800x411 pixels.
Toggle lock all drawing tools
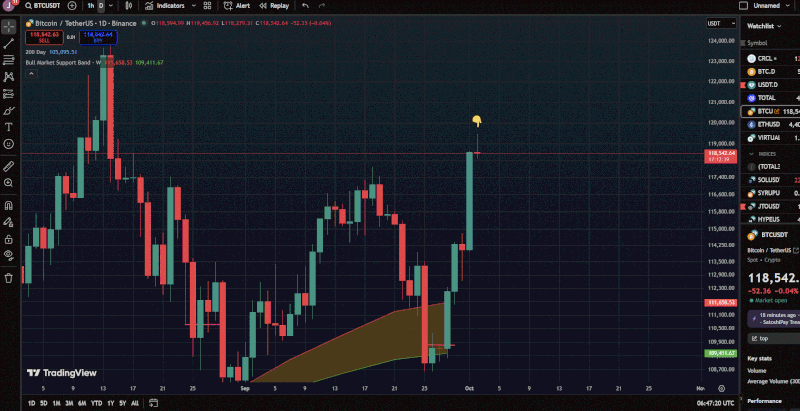pos(9,239)
